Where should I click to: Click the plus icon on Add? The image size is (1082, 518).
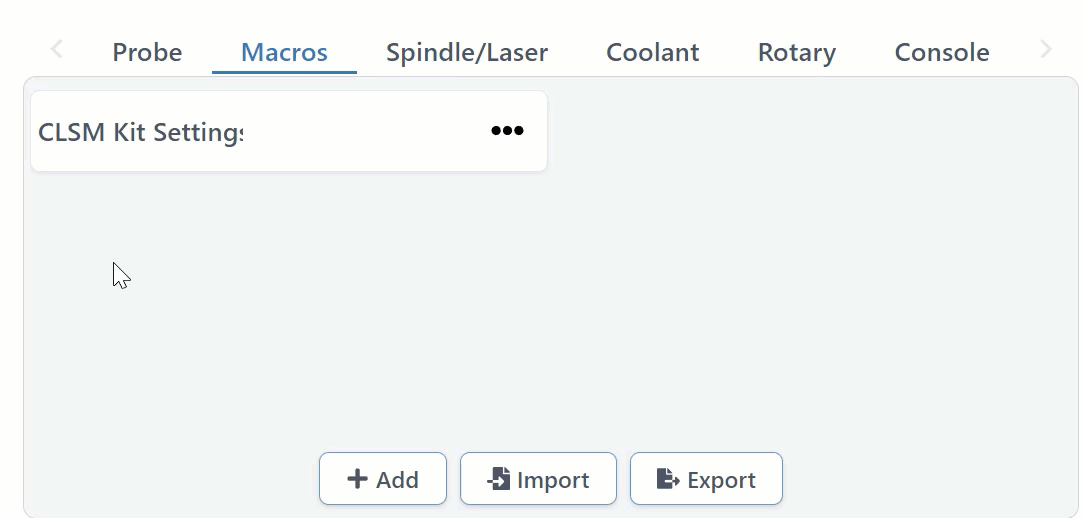click(x=357, y=479)
